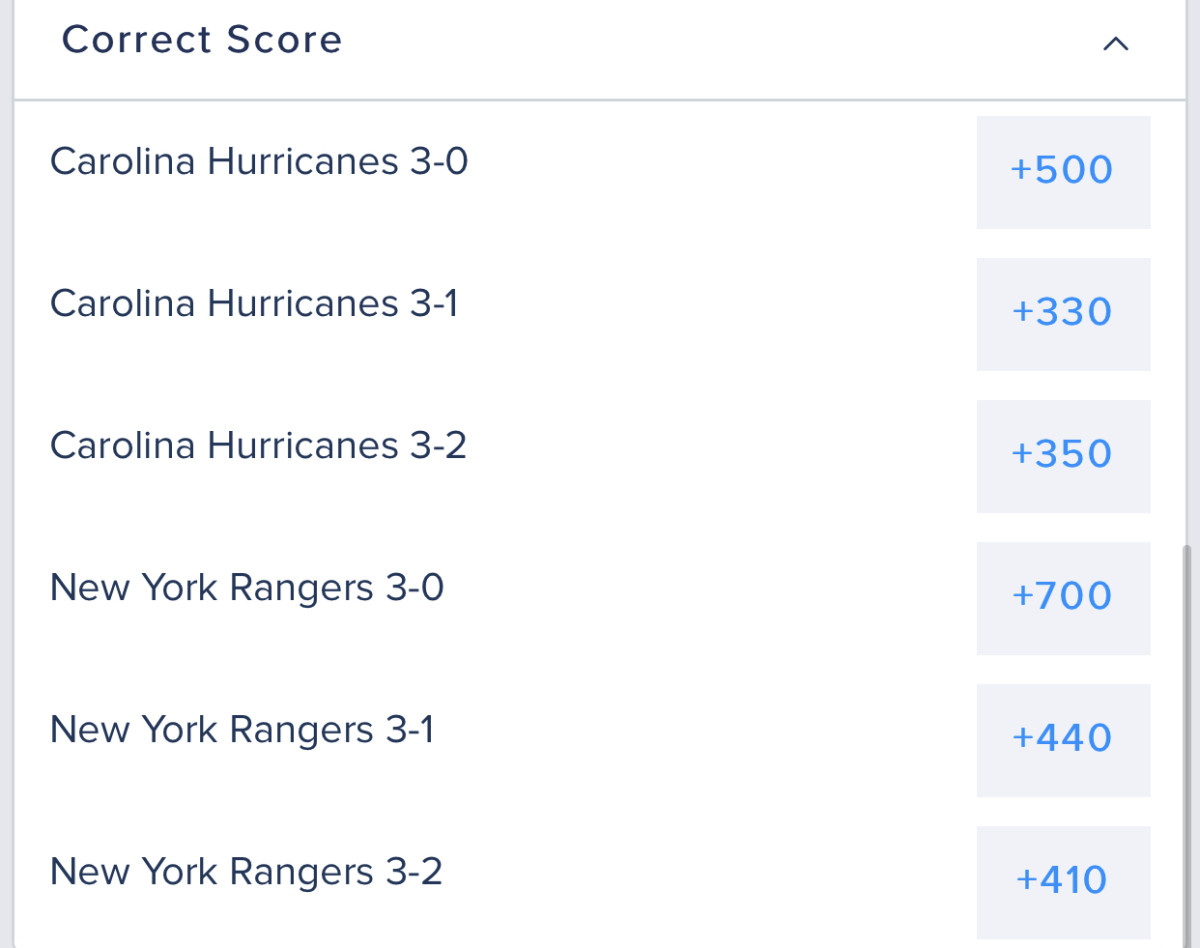Click the Carolina Hurricanes 3-0 market label
This screenshot has width=1200, height=948.
(260, 161)
